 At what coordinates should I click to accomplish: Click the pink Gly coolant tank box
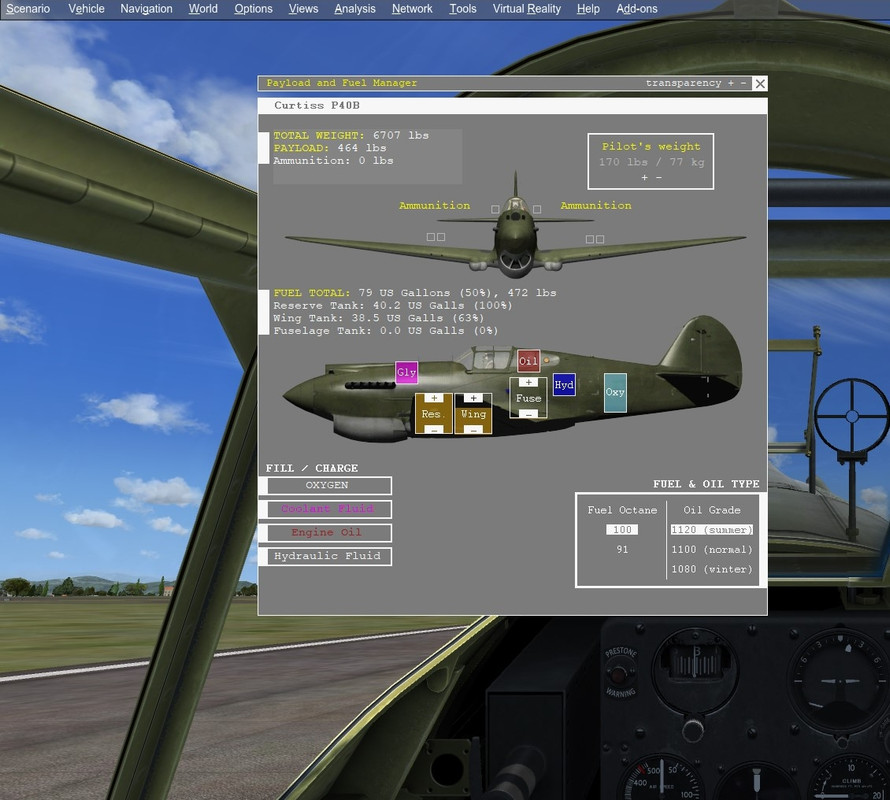(406, 372)
